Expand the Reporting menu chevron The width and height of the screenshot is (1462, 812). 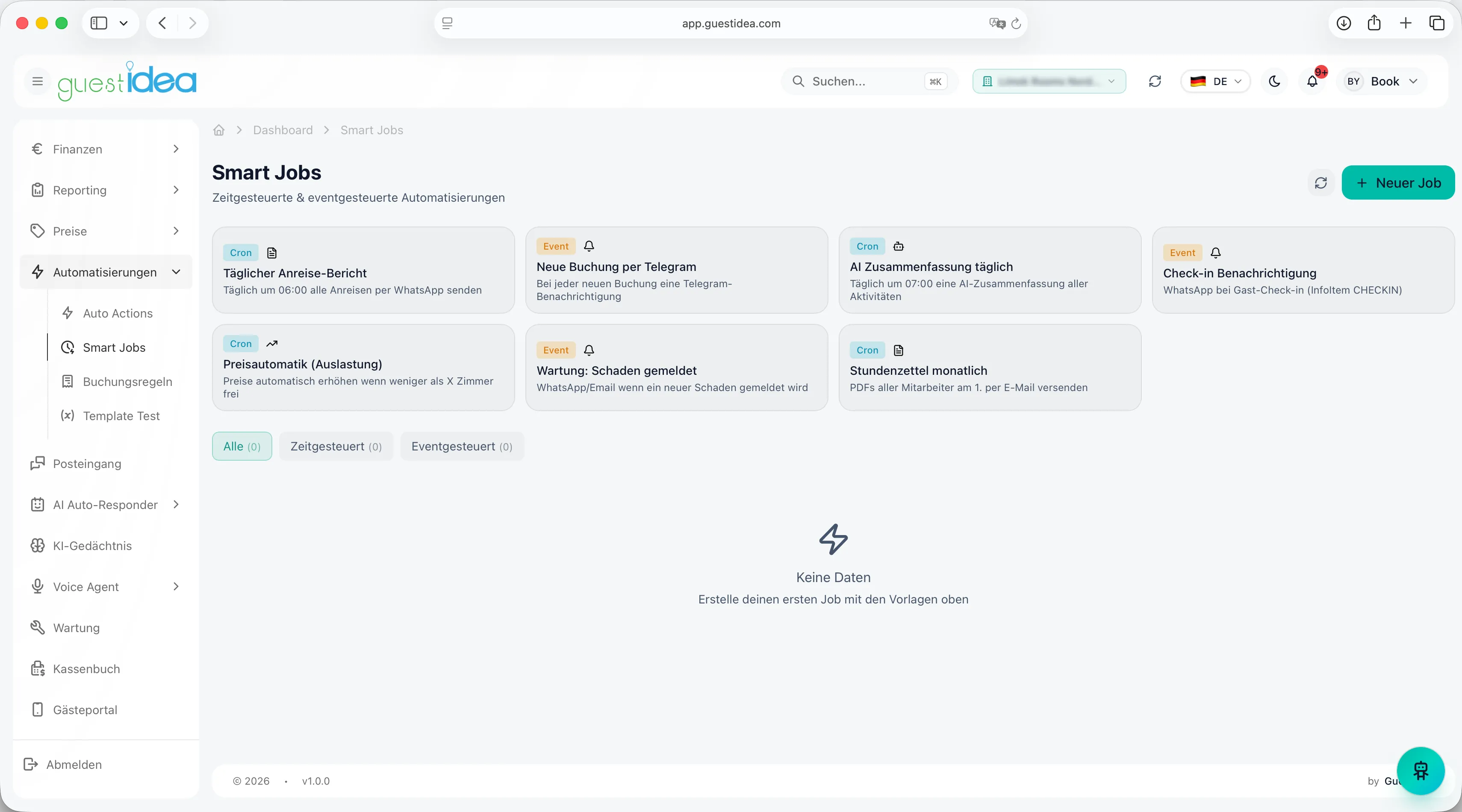point(176,190)
